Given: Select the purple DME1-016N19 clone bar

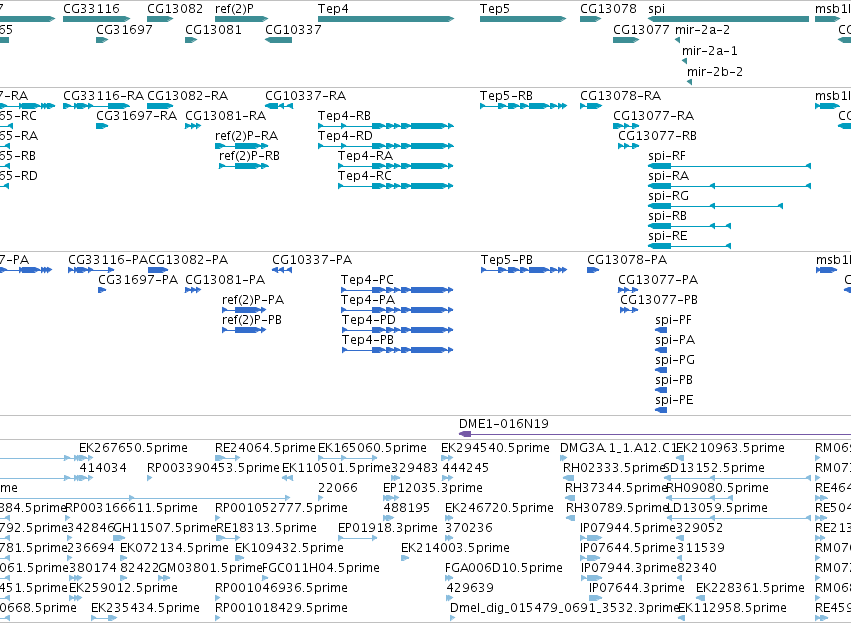Looking at the screenshot, I should (655, 434).
